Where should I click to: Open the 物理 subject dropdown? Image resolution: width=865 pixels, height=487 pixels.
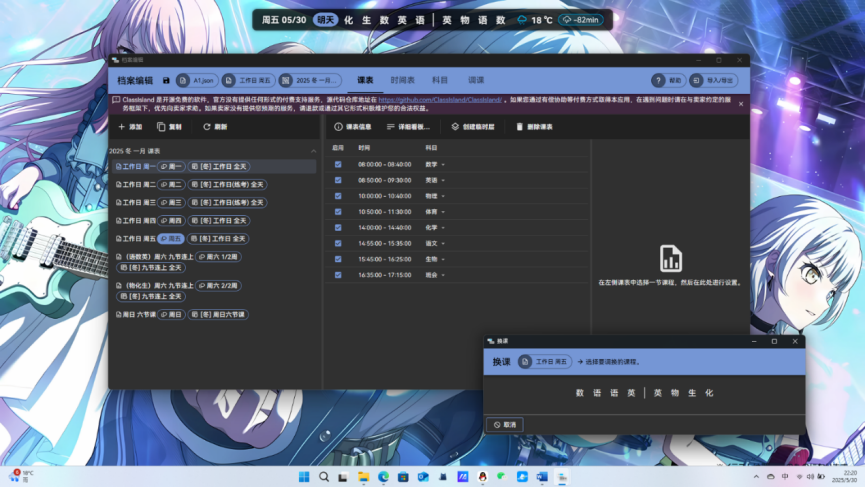click(435, 196)
